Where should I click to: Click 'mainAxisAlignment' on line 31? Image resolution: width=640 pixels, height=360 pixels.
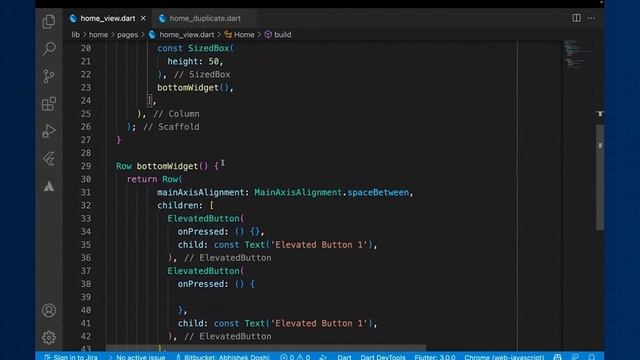pyautogui.click(x=200, y=192)
